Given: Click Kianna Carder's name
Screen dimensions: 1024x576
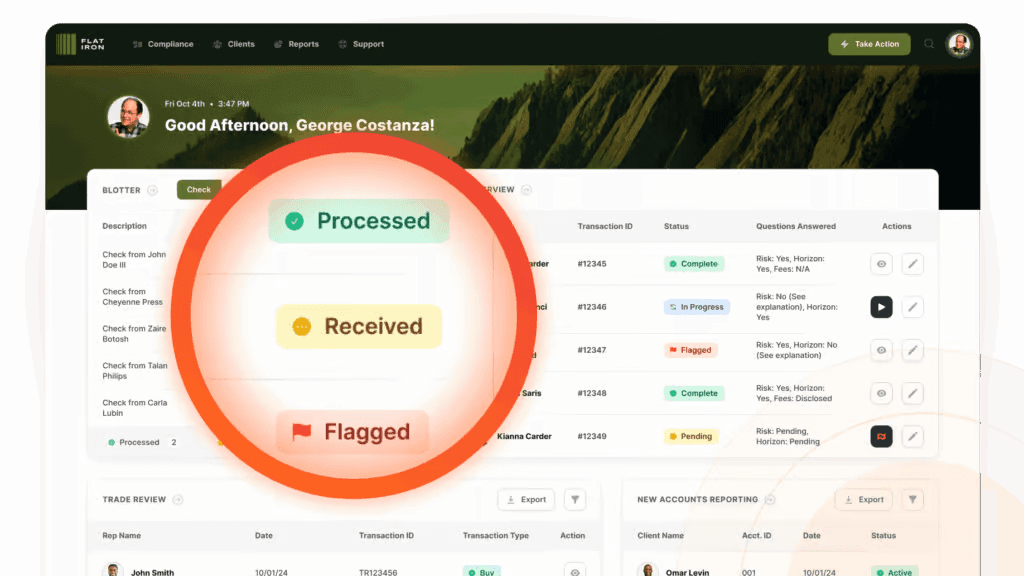Looking at the screenshot, I should (524, 436).
